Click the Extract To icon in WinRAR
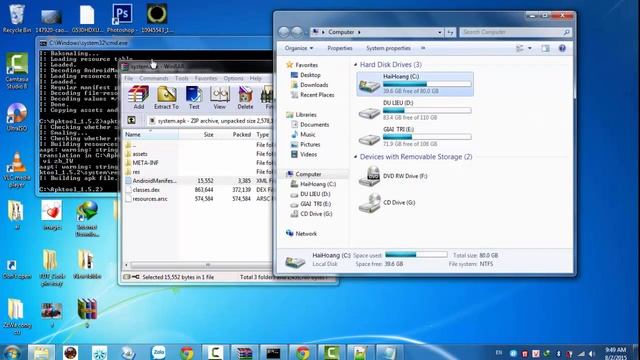The image size is (640, 360). pos(166,98)
